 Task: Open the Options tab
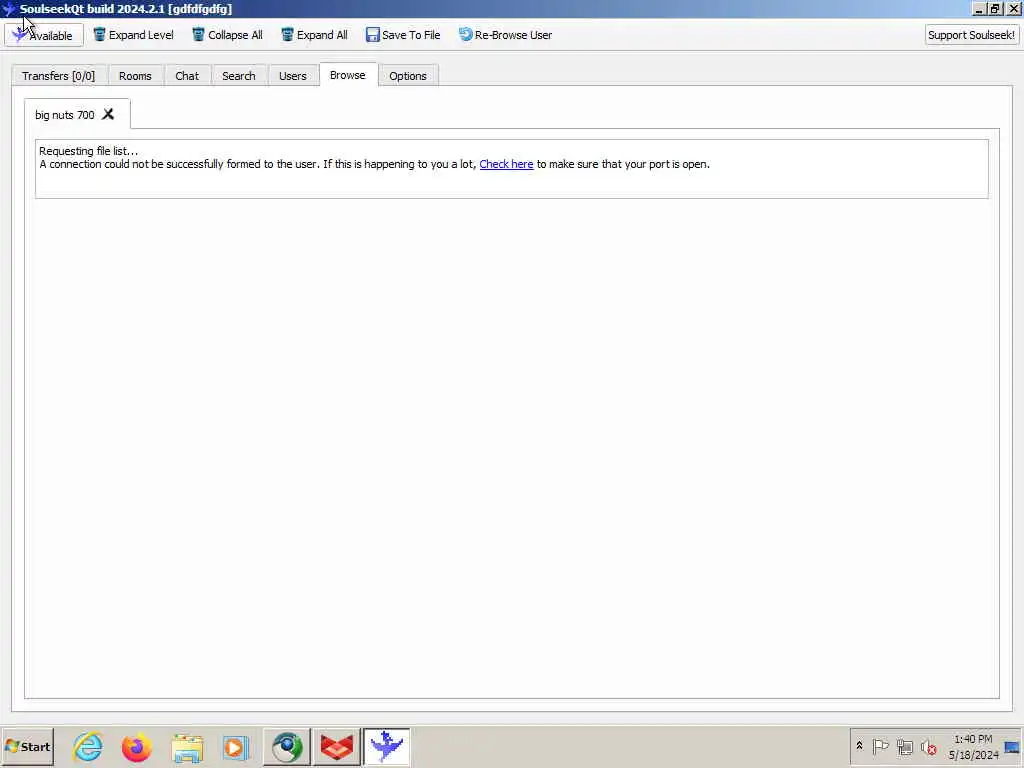(408, 76)
